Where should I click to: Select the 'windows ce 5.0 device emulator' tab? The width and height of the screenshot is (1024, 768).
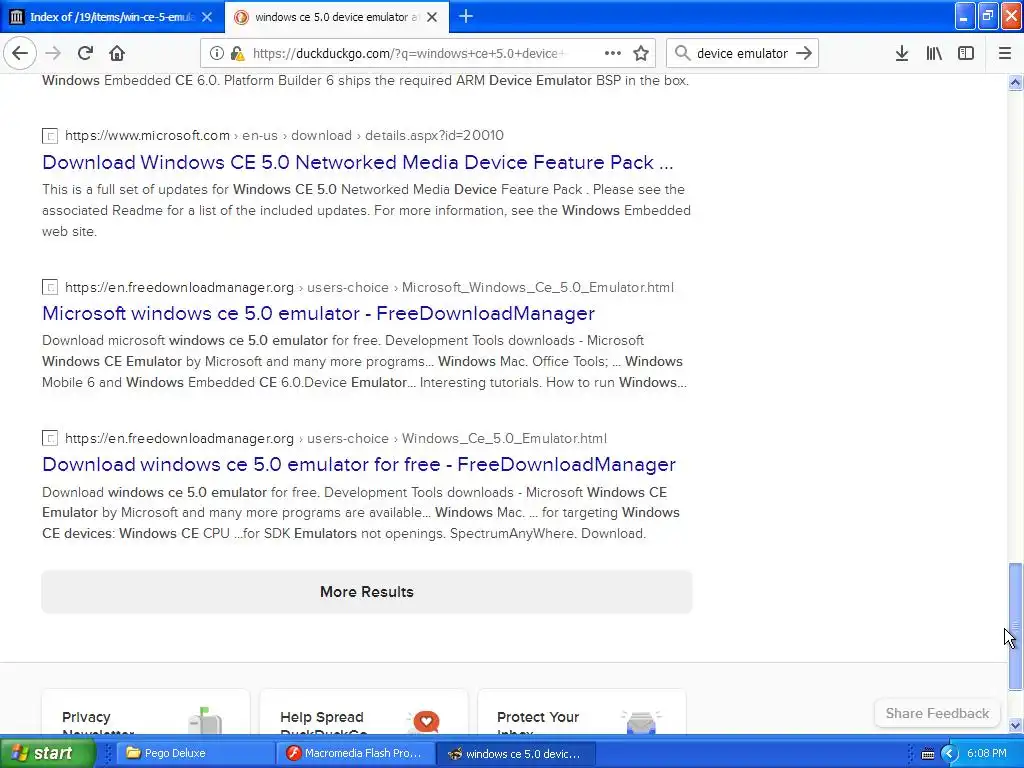click(x=336, y=17)
